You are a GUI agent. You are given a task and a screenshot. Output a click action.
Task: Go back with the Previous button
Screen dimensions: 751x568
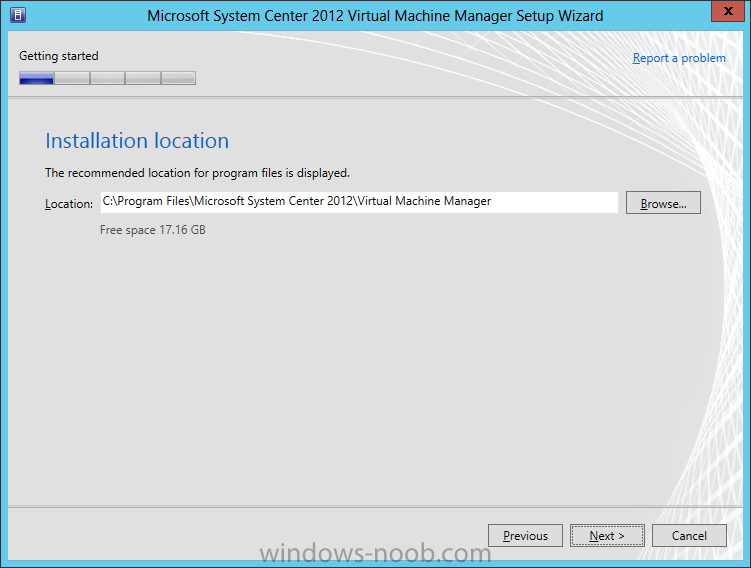point(525,535)
